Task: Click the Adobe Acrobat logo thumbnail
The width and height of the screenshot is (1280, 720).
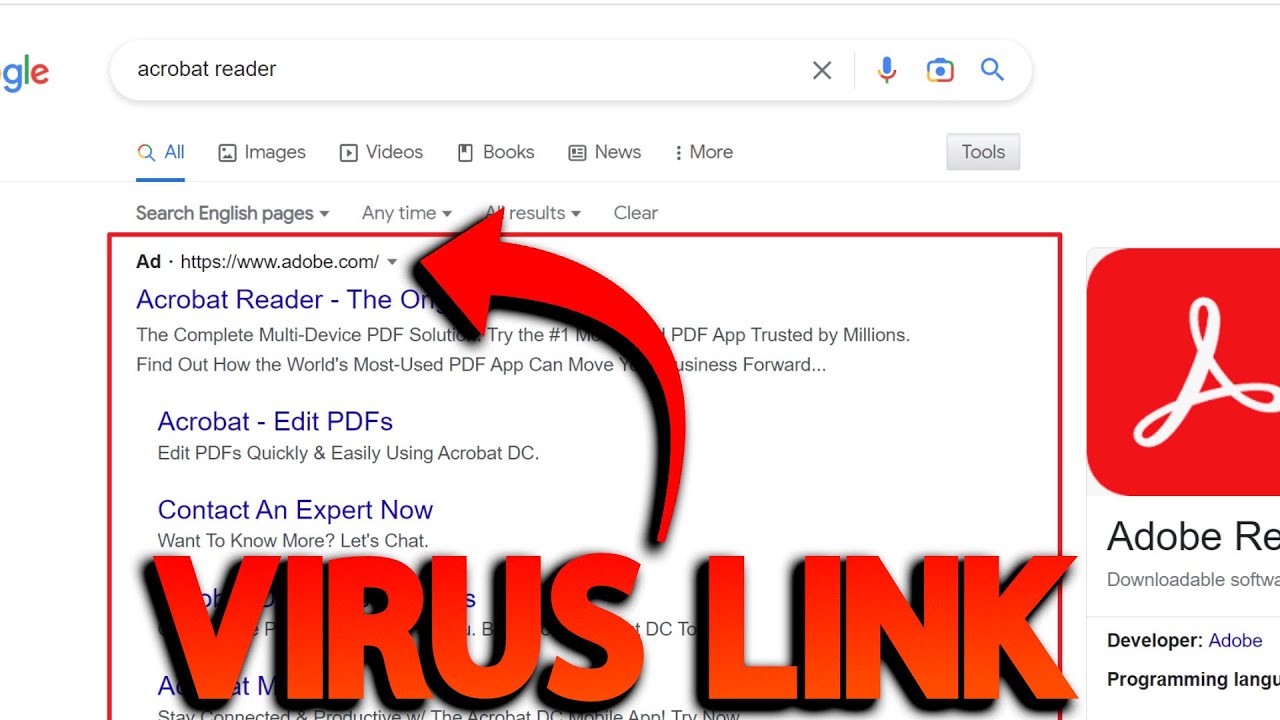Action: click(1183, 371)
